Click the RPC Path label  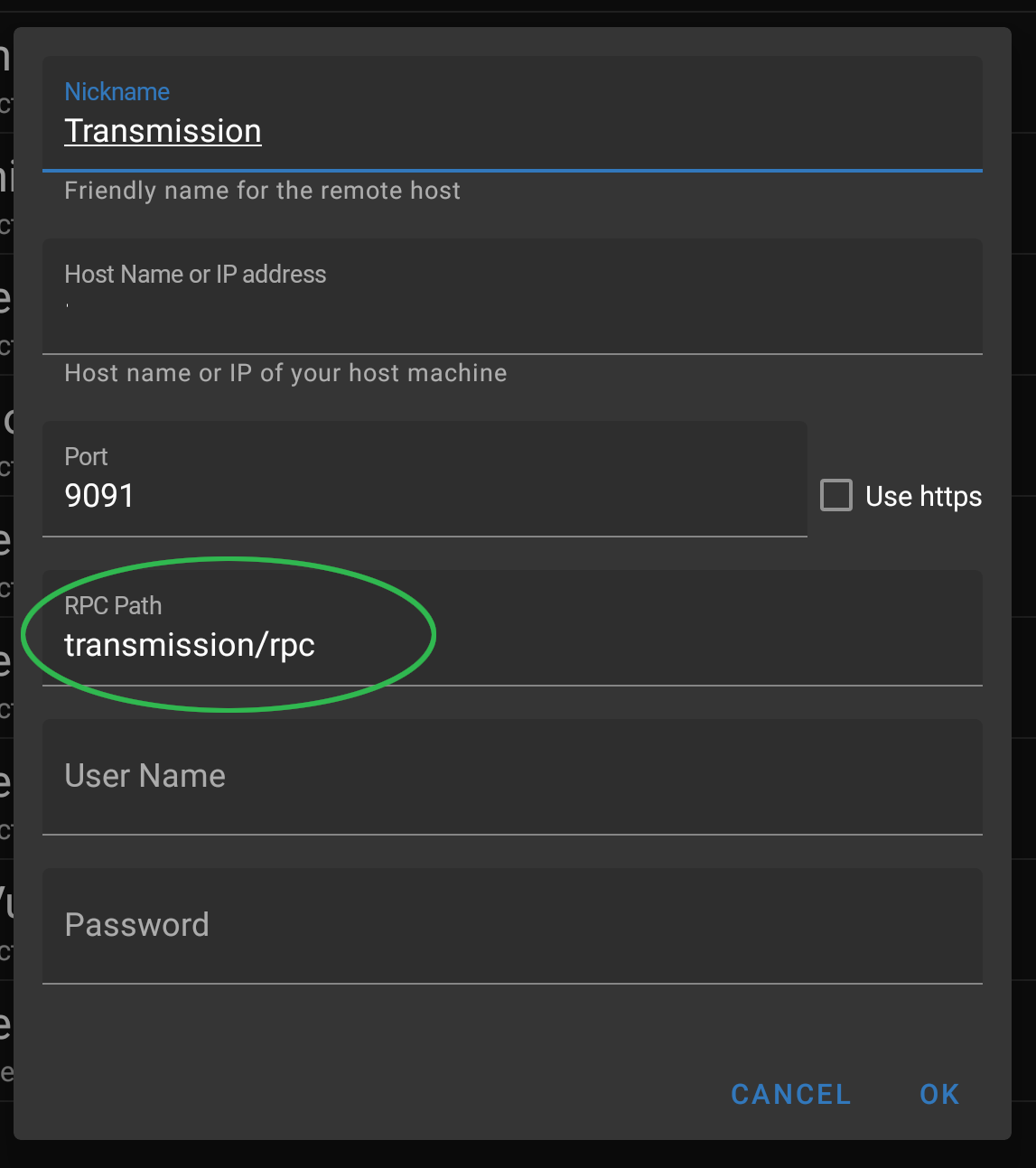(113, 606)
